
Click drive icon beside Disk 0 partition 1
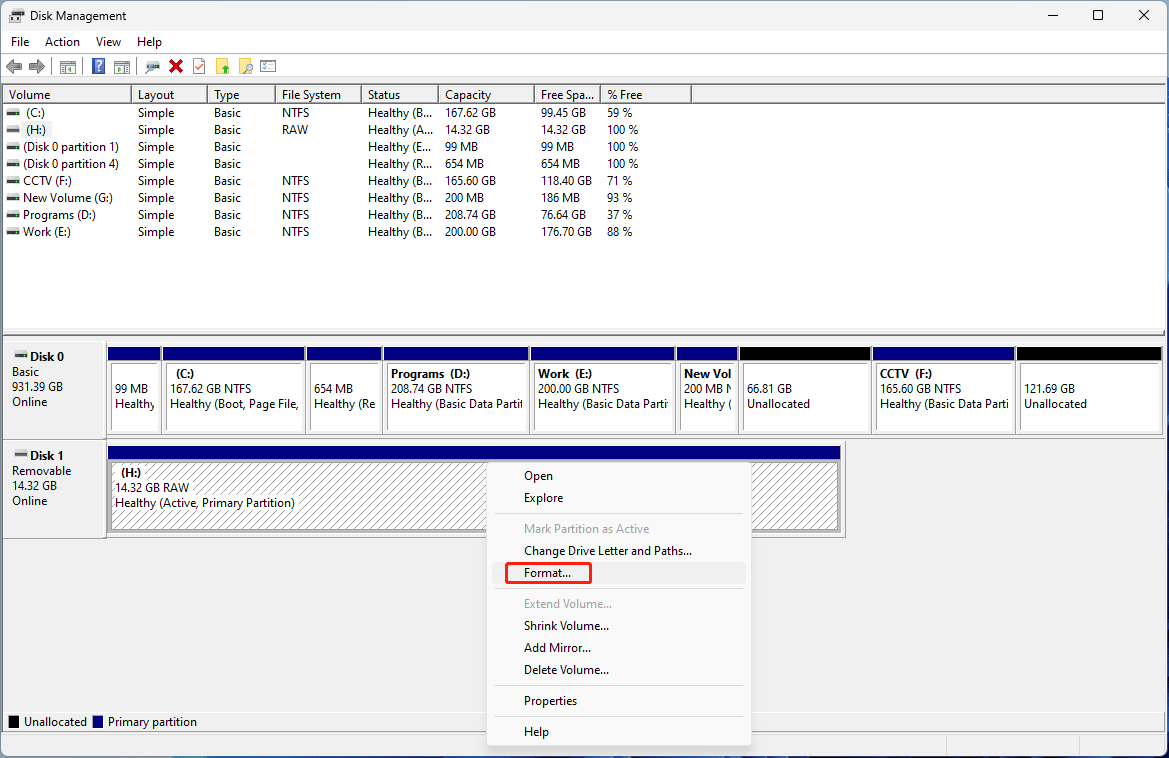click(13, 147)
